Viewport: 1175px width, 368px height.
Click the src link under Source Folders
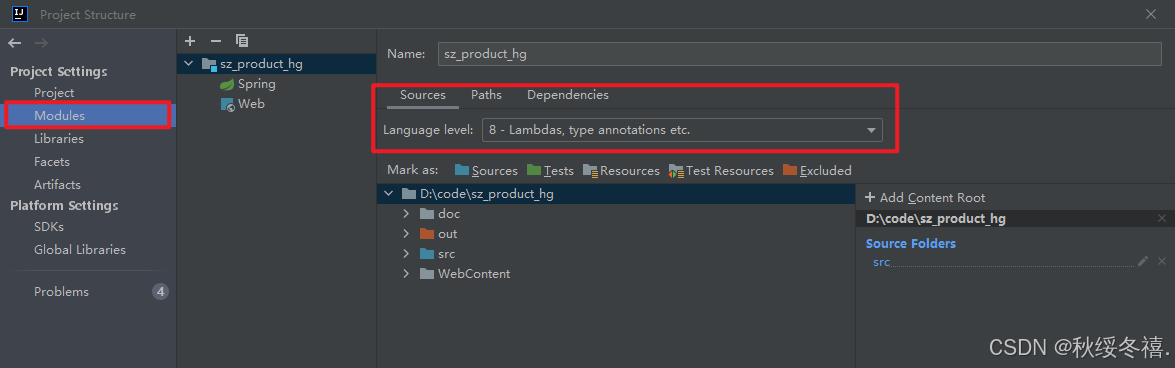(x=881, y=262)
